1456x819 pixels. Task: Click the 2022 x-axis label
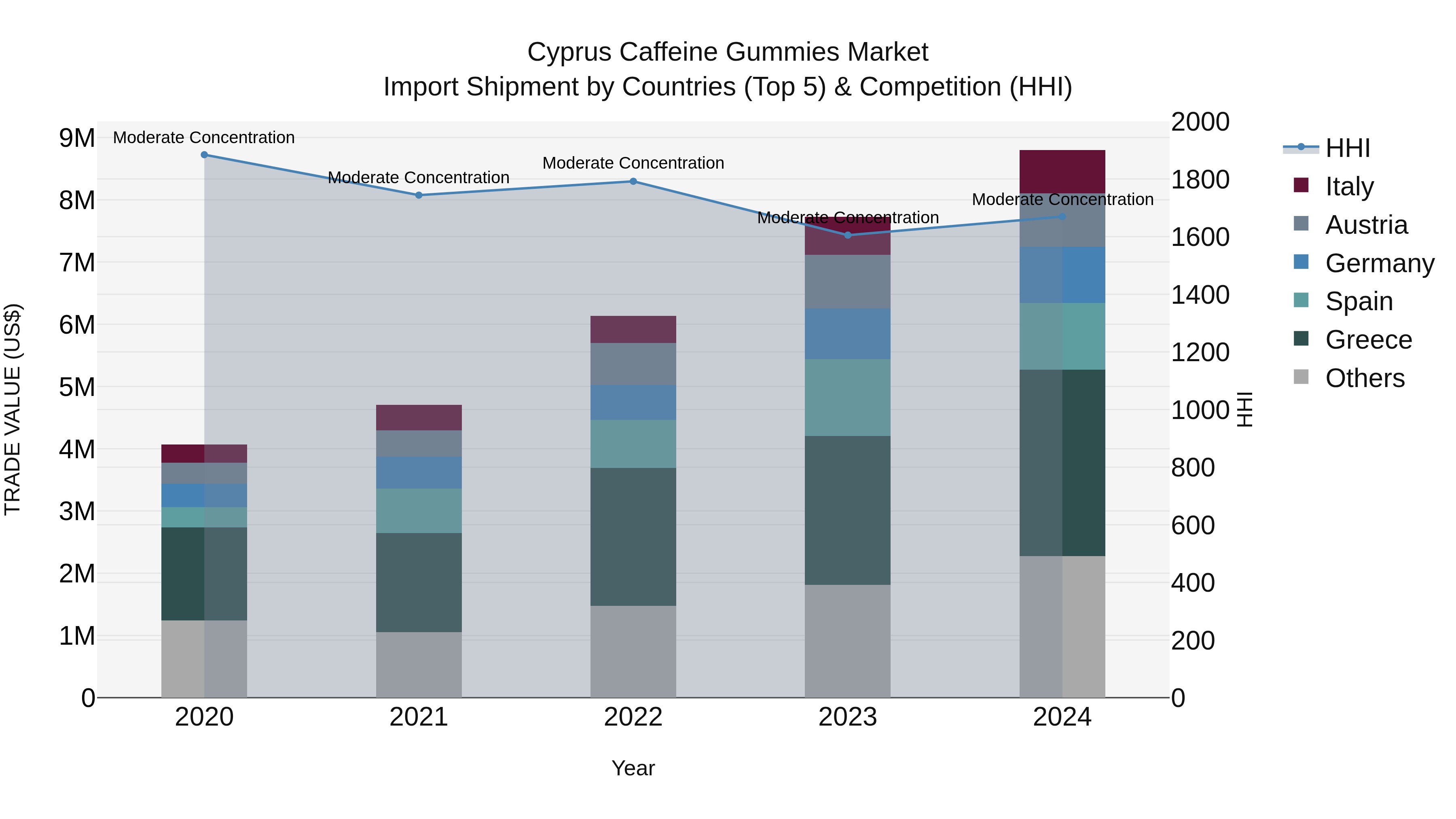click(633, 717)
